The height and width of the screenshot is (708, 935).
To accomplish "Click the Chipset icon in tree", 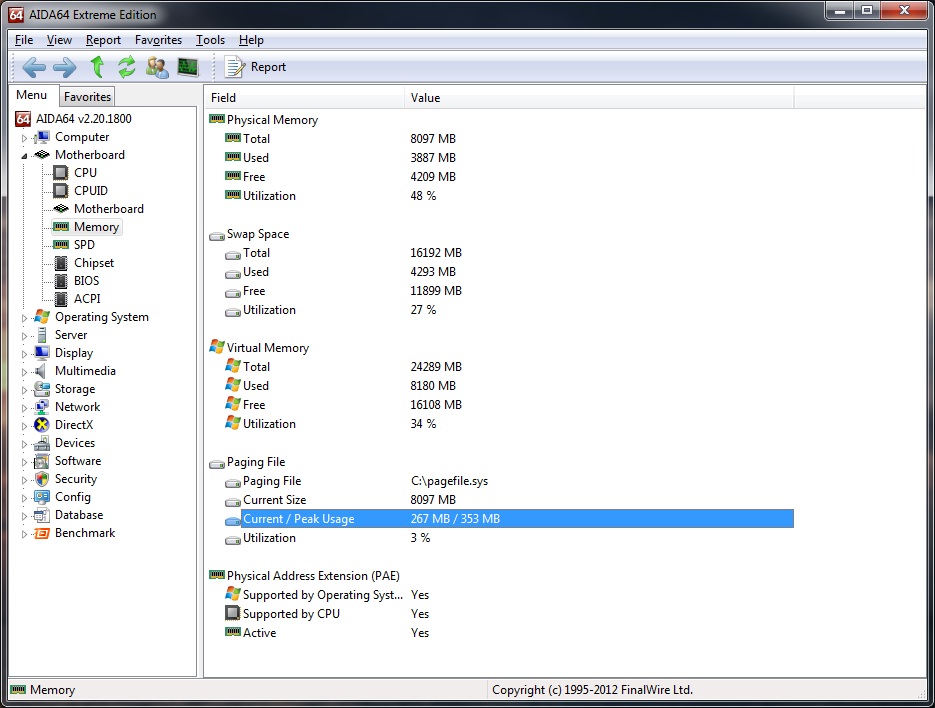I will click(61, 262).
